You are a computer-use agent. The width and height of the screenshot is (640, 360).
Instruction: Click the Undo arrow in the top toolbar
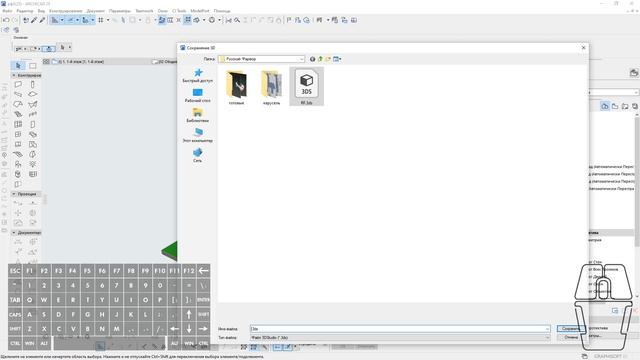6,20
